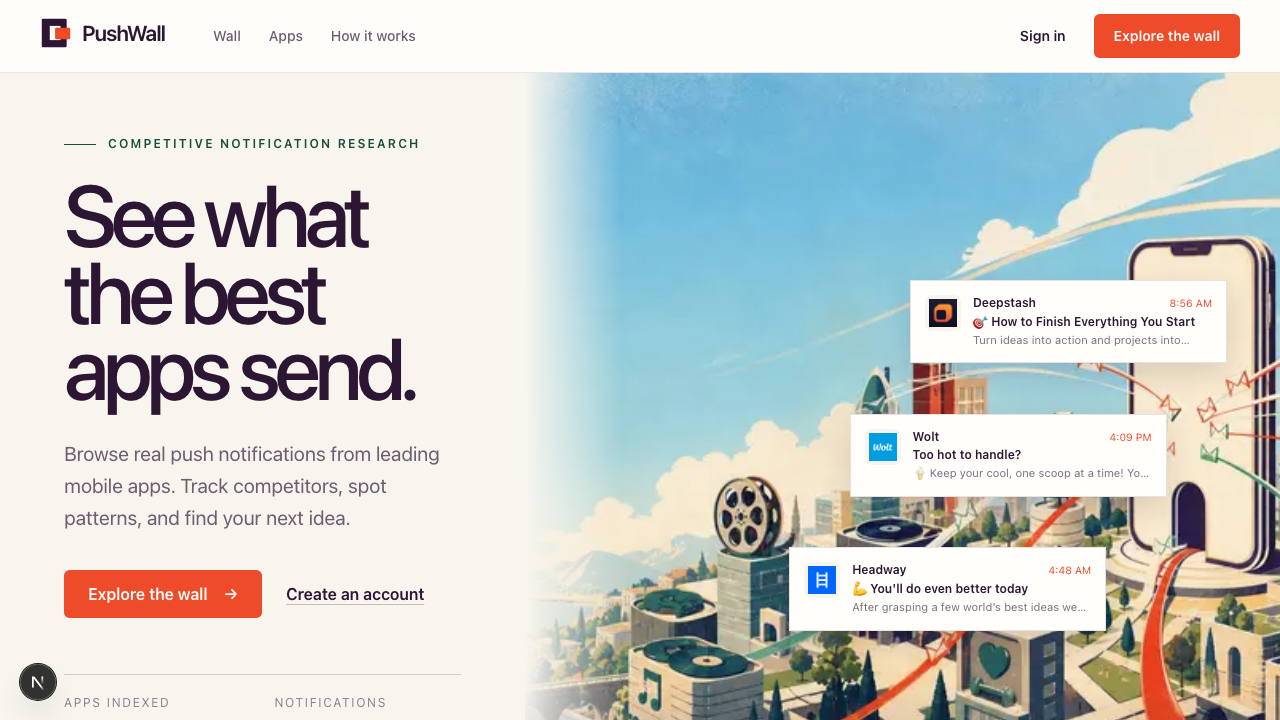The height and width of the screenshot is (720, 1280).
Task: Click the 'See what the best apps send.' headline
Action: point(240,295)
